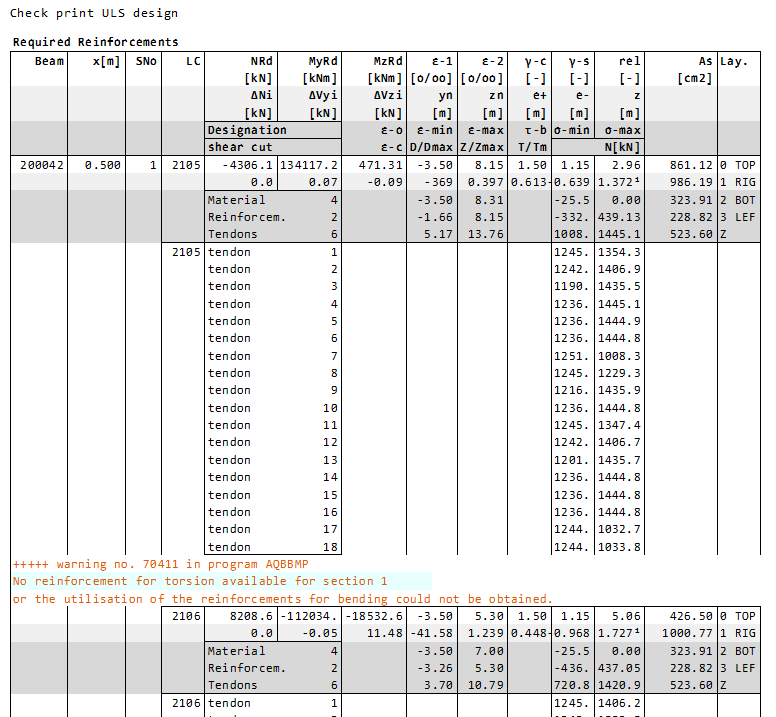Select the tendon 18 row label

coord(272,547)
